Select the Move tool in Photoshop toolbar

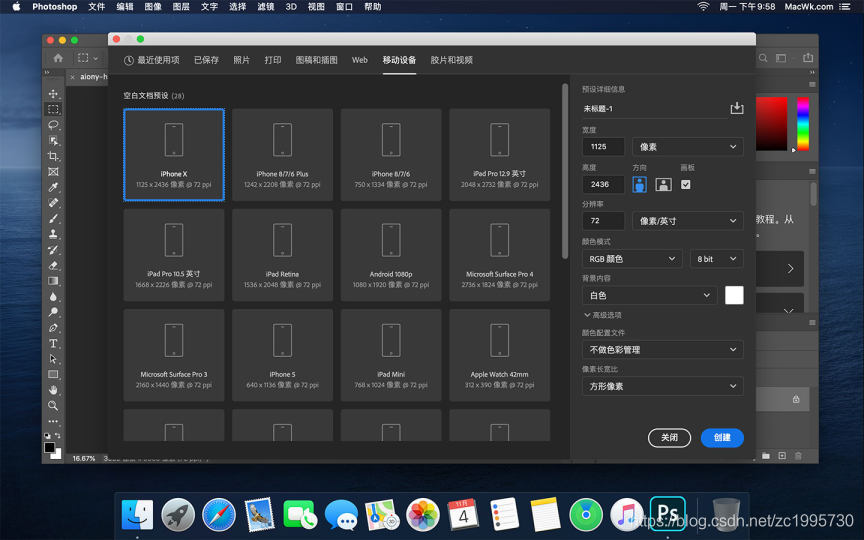tap(53, 94)
